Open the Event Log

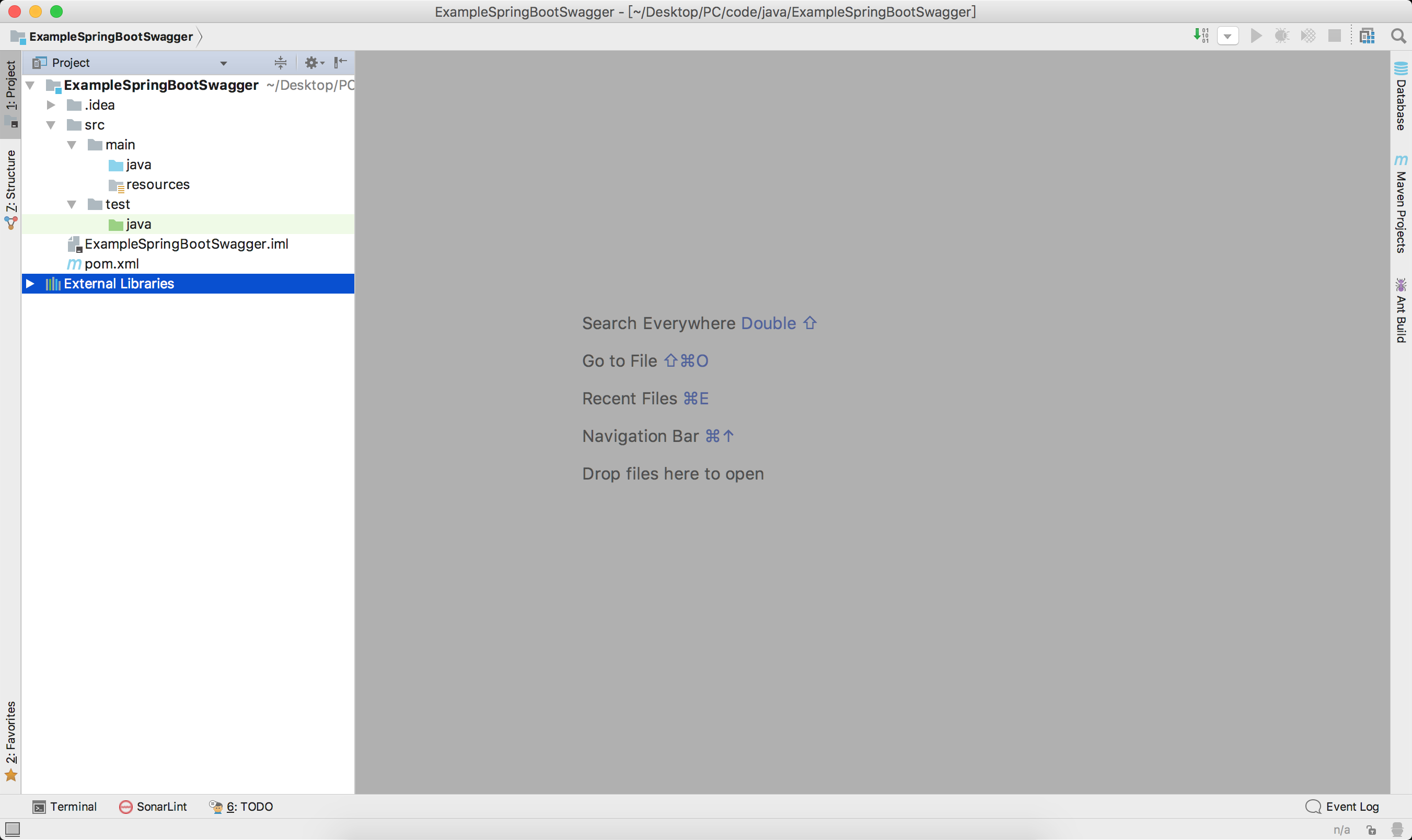(1342, 807)
